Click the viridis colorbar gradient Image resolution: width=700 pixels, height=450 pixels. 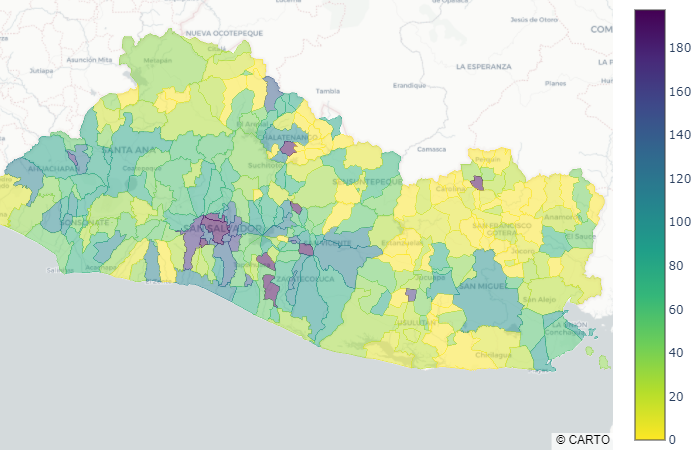pos(650,225)
